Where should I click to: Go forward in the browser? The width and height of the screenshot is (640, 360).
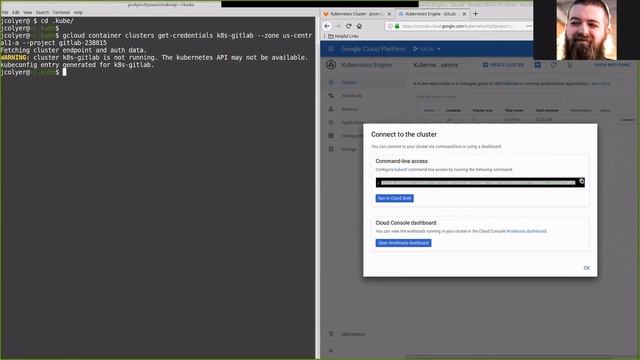338,26
